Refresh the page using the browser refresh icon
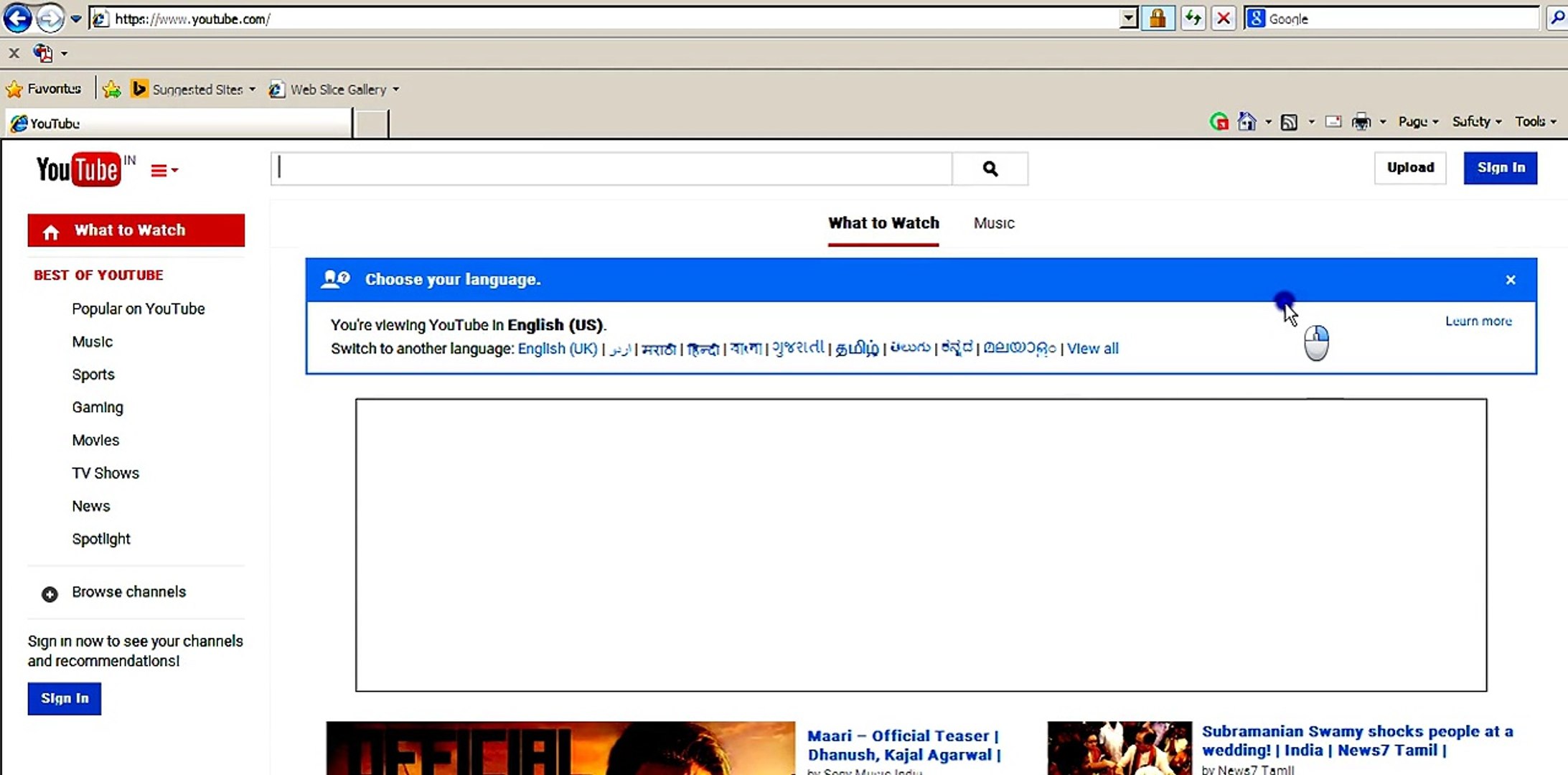 point(1193,18)
